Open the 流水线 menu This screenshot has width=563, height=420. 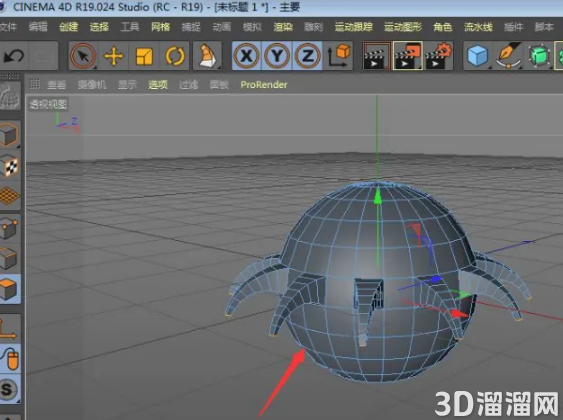(x=478, y=27)
